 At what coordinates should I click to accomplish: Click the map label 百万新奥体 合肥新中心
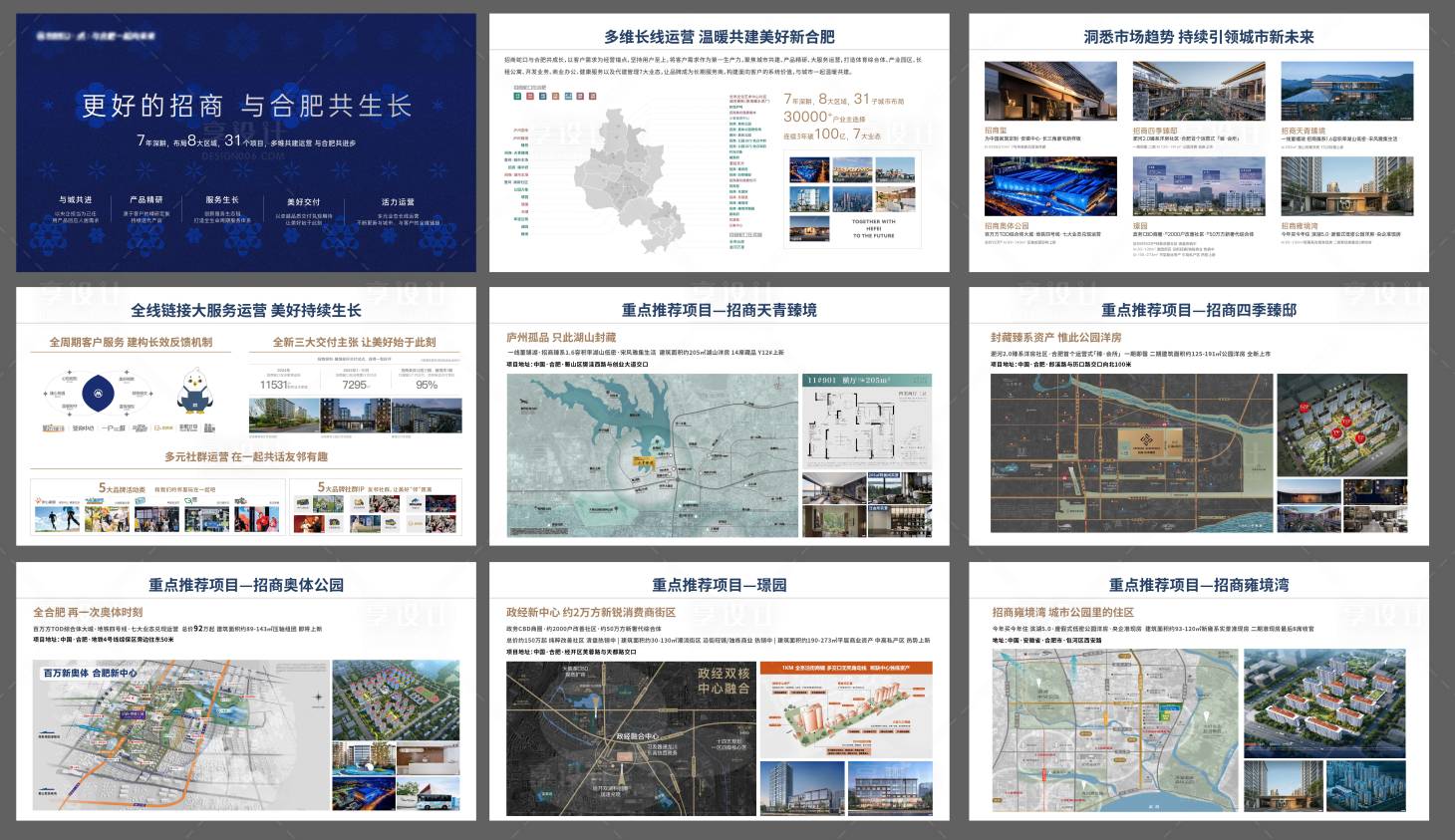[90, 675]
